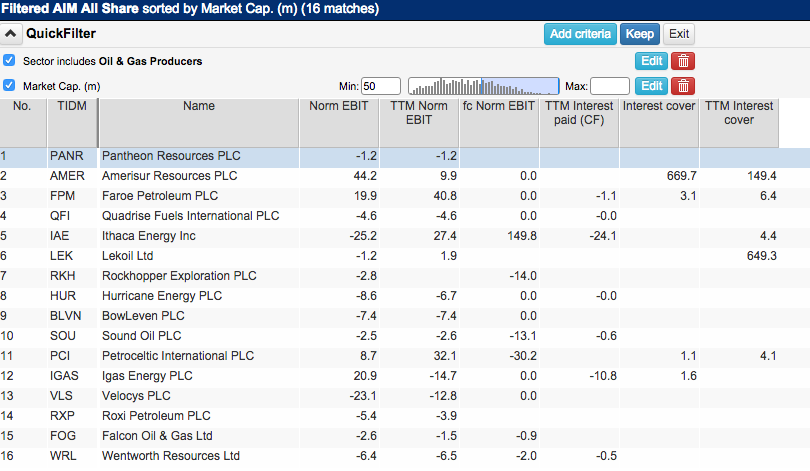The height and width of the screenshot is (471, 810).
Task: Click Faroe TTM Norm EBIT 40.8
Action: tap(445, 196)
